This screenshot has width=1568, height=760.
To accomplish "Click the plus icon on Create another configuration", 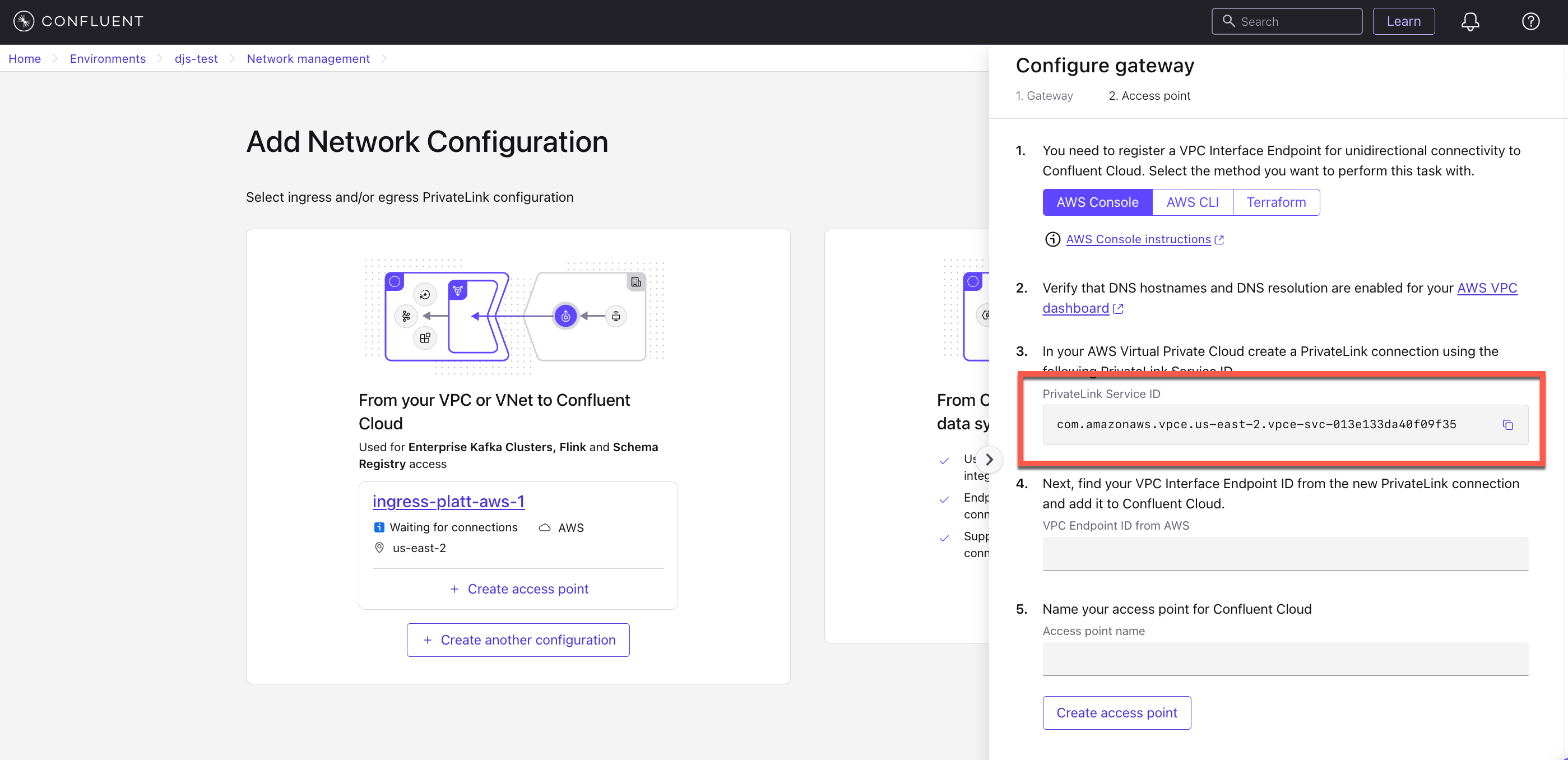I will 427,640.
